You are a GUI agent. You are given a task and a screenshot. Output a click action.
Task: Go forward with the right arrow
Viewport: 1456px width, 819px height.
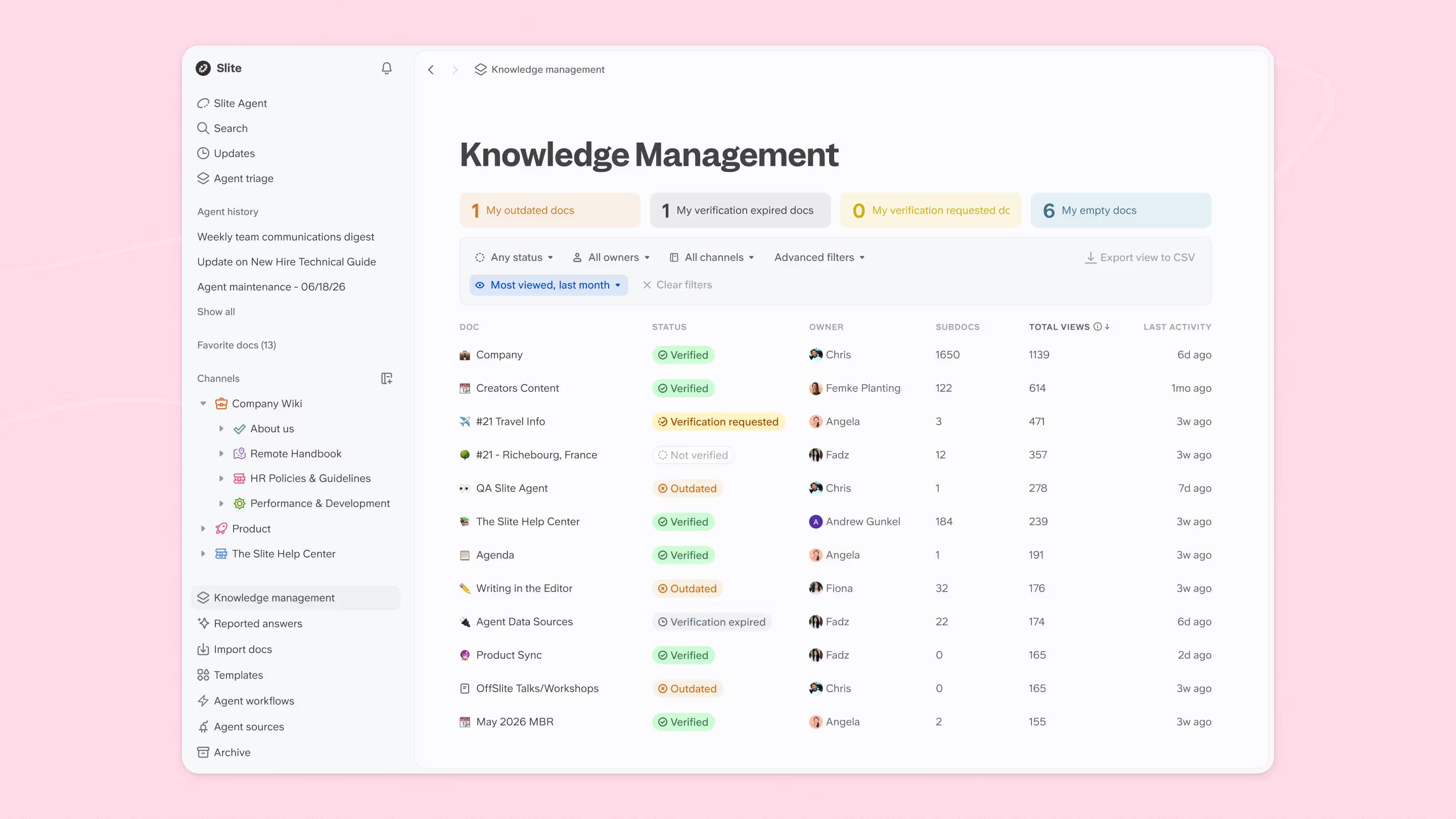tap(455, 70)
